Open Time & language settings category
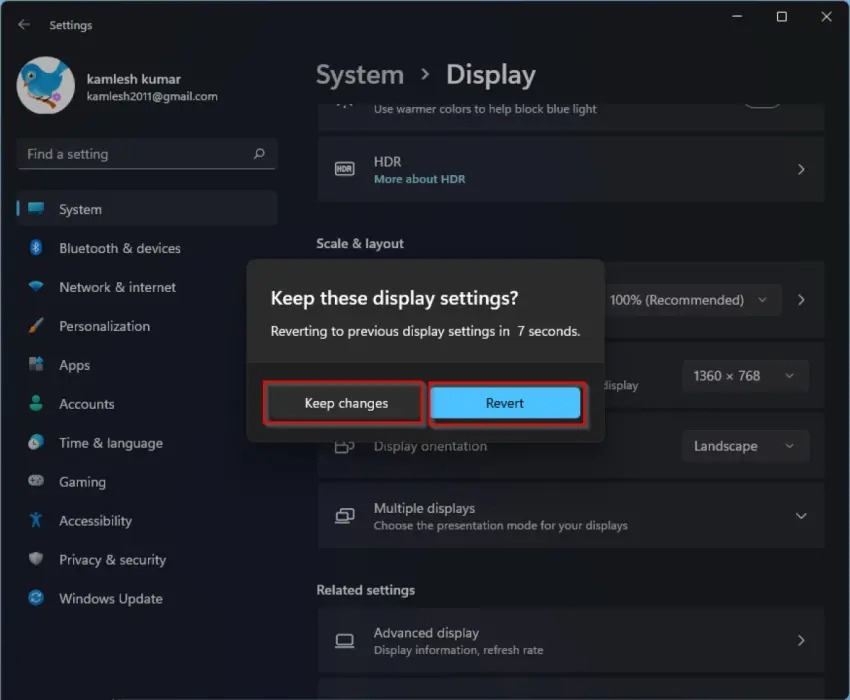Screen dimensions: 850x700 [x=110, y=443]
